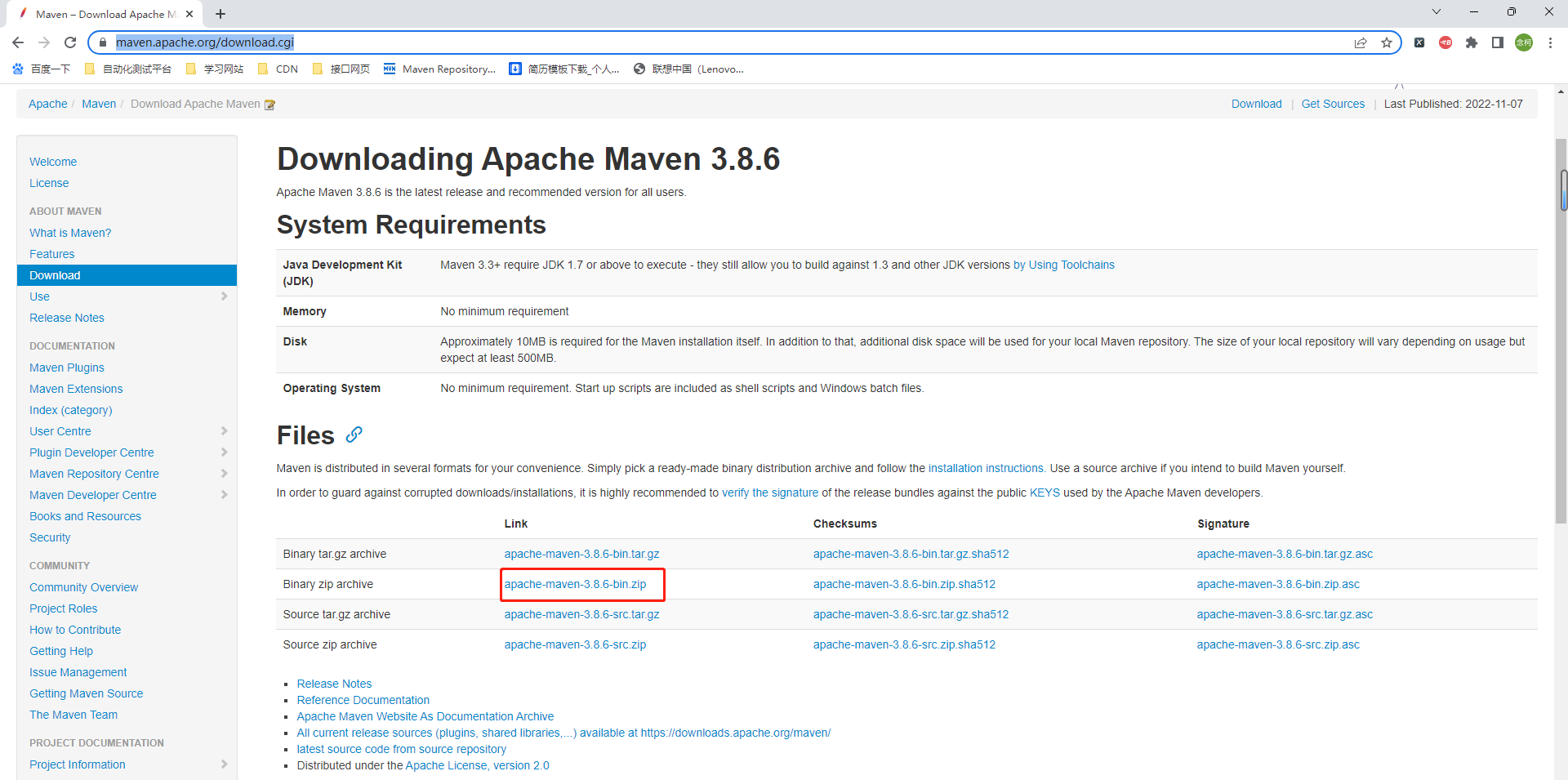Image resolution: width=1568 pixels, height=780 pixels.
Task: Open the Maven Repository bookmark
Action: (x=439, y=69)
